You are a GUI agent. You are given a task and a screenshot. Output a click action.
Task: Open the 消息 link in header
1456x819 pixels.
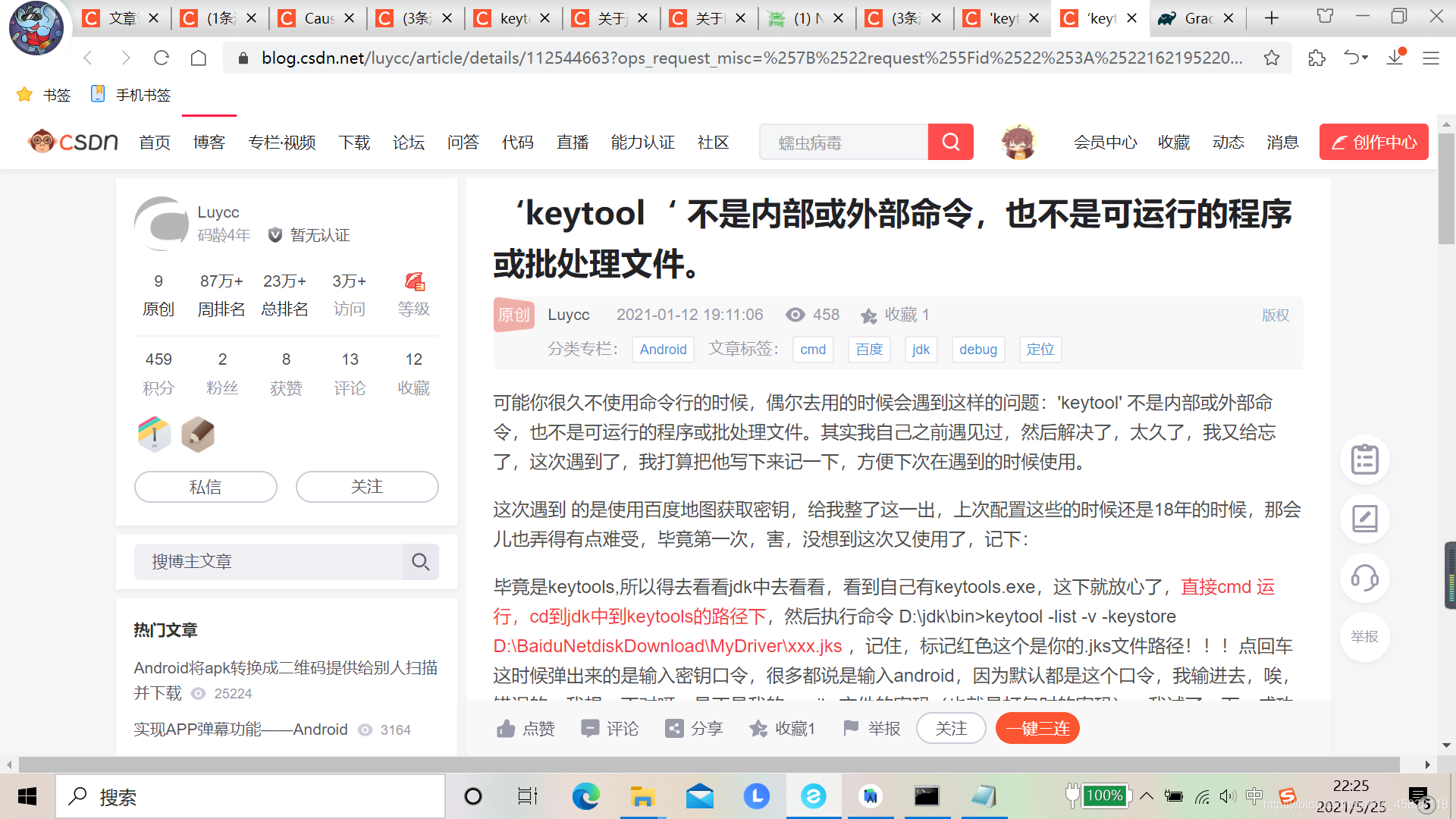coord(1282,143)
